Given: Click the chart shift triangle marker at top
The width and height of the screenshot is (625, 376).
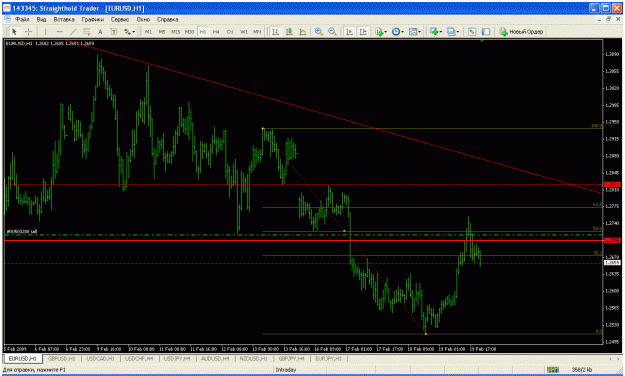Looking at the screenshot, I should pos(482,41).
